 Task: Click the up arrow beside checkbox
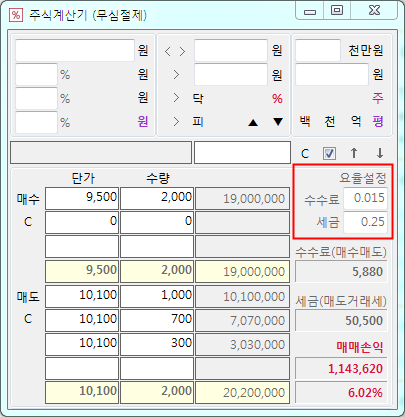point(354,153)
